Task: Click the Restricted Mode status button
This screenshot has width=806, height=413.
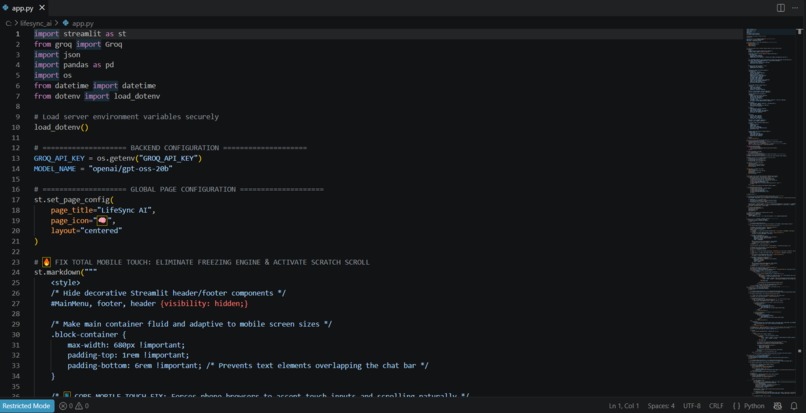Action: point(27,406)
